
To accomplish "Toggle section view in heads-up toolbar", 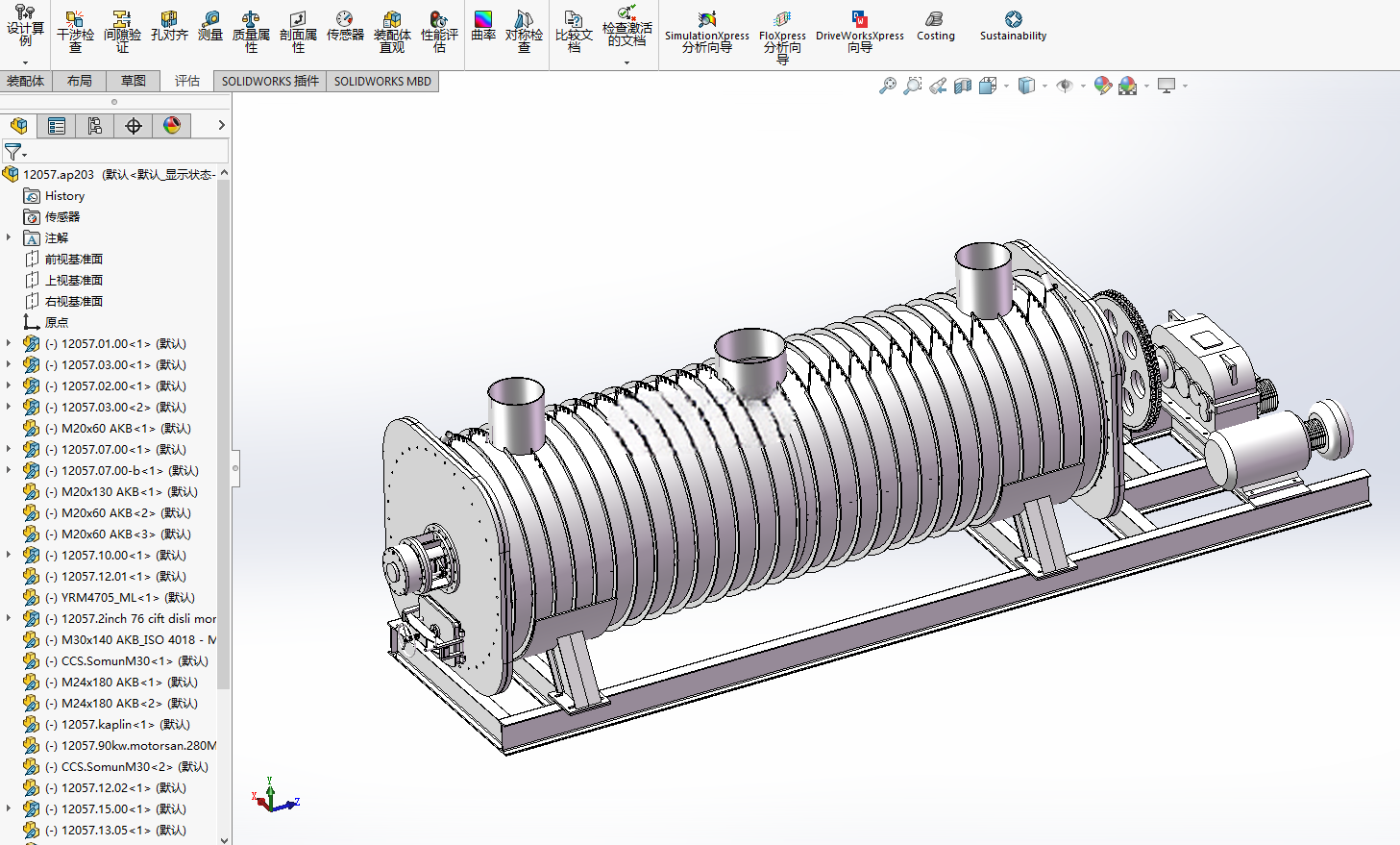I will (x=963, y=87).
